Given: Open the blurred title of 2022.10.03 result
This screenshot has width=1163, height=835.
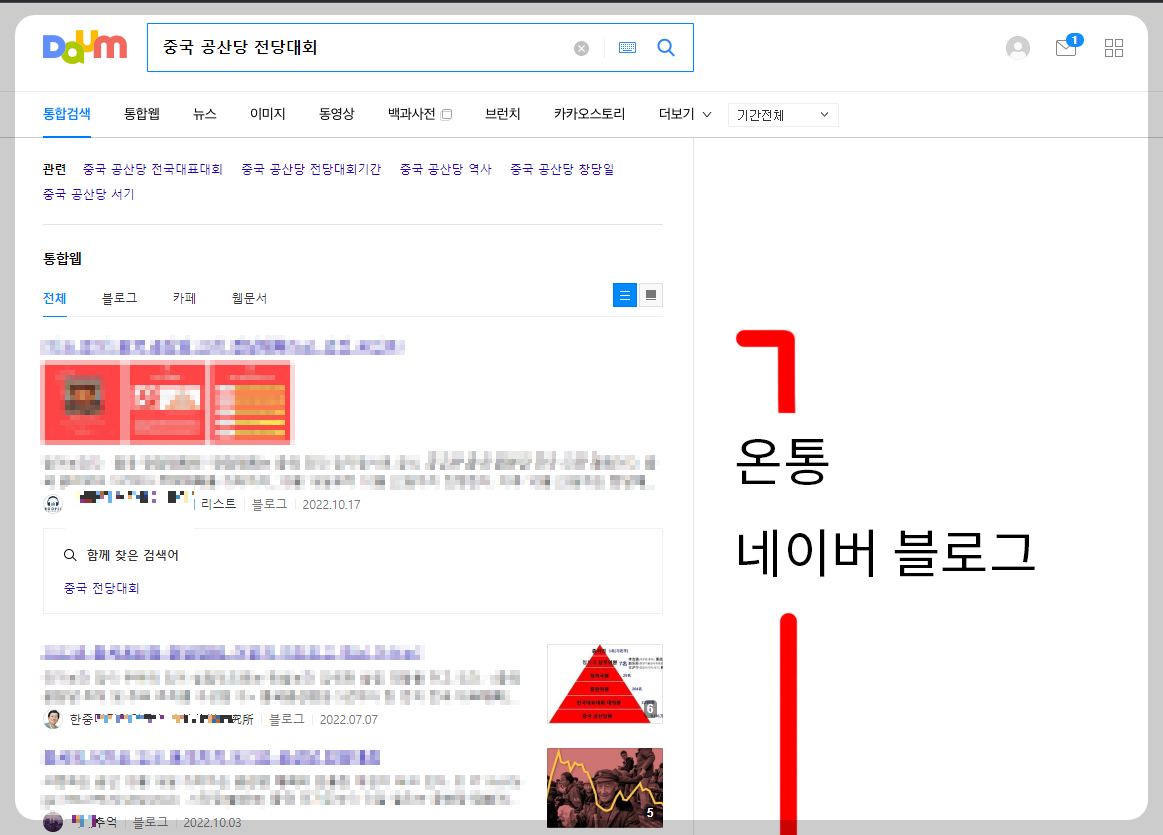Looking at the screenshot, I should click(211, 757).
